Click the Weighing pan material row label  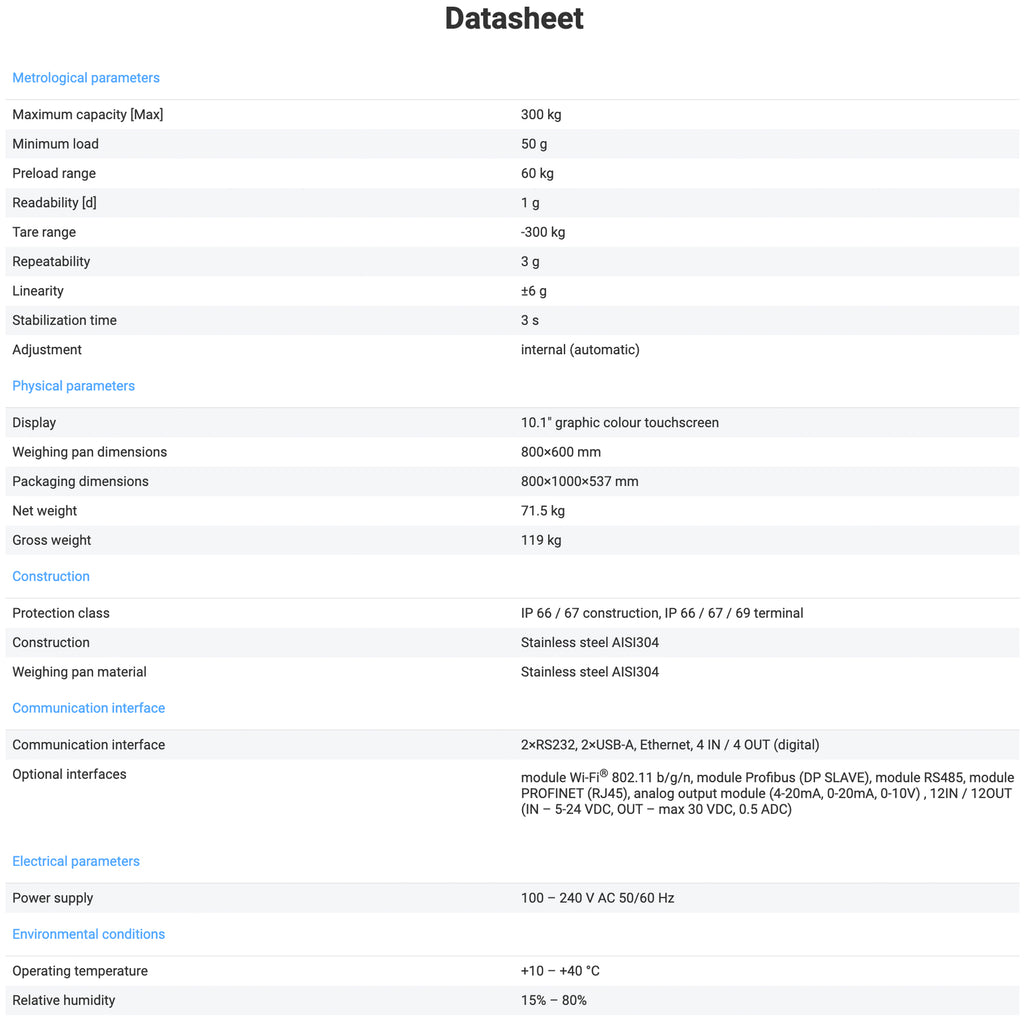pyautogui.click(x=79, y=672)
